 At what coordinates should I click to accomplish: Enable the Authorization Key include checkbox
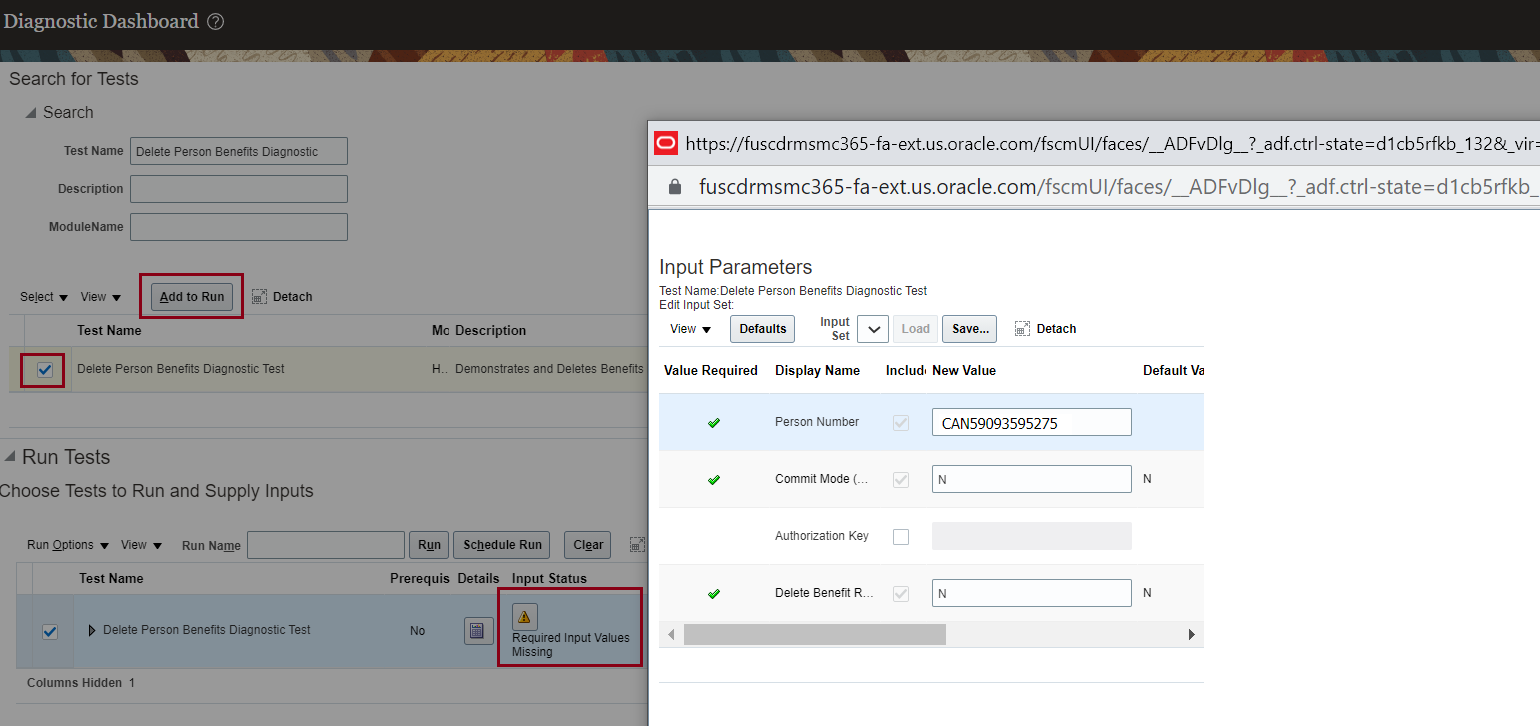pos(901,536)
